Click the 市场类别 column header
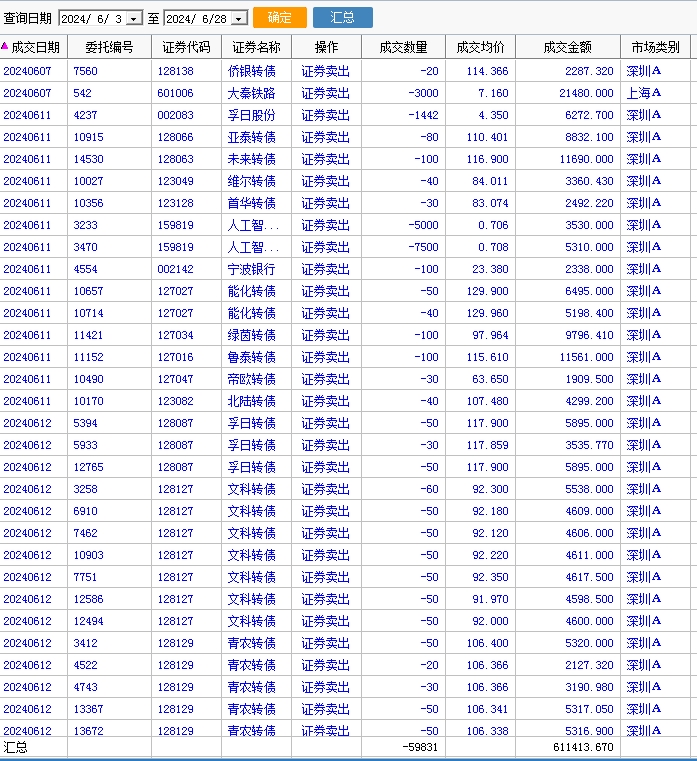 (x=655, y=47)
